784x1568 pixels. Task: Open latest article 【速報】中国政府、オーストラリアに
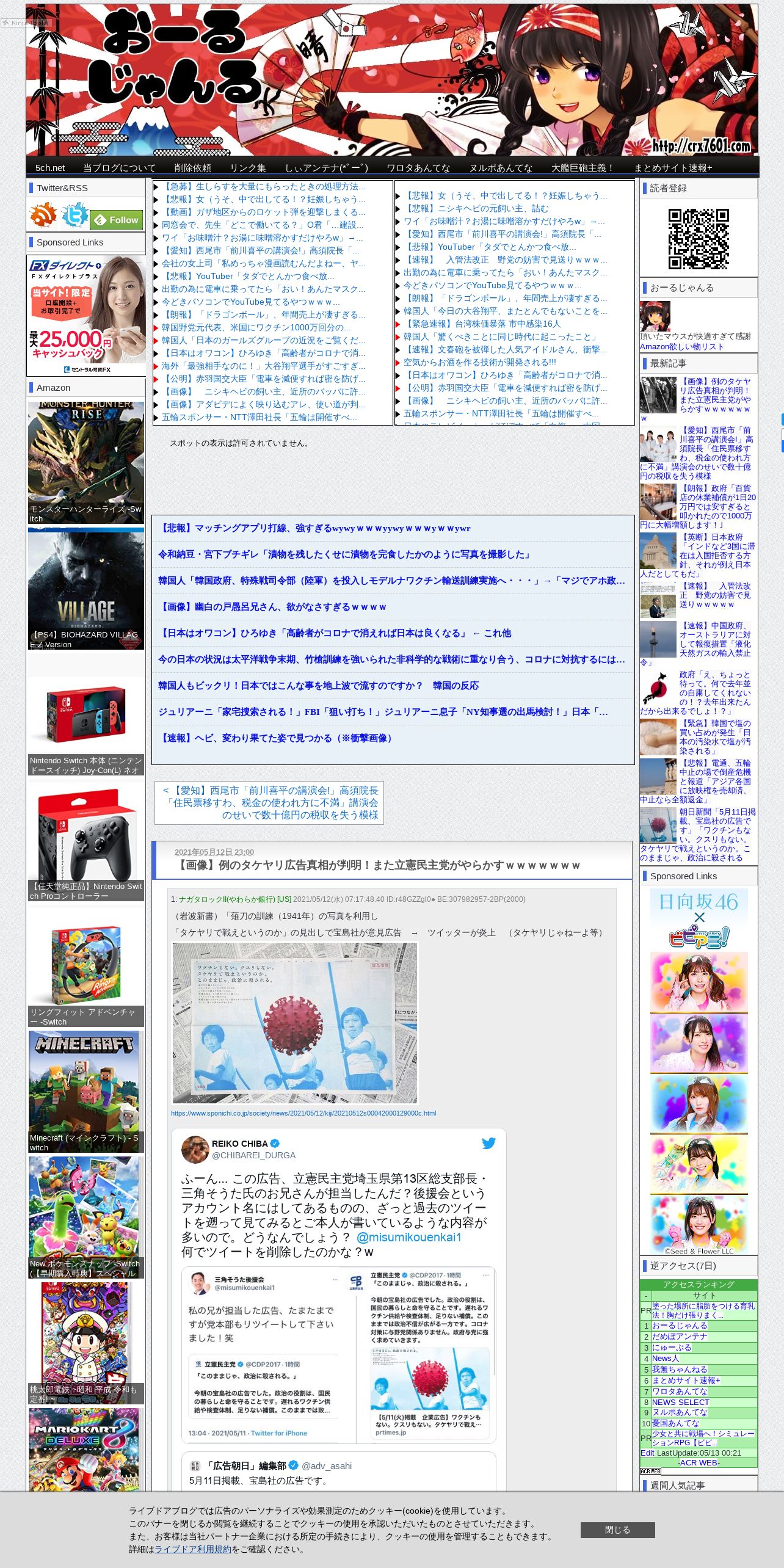pyautogui.click(x=699, y=644)
